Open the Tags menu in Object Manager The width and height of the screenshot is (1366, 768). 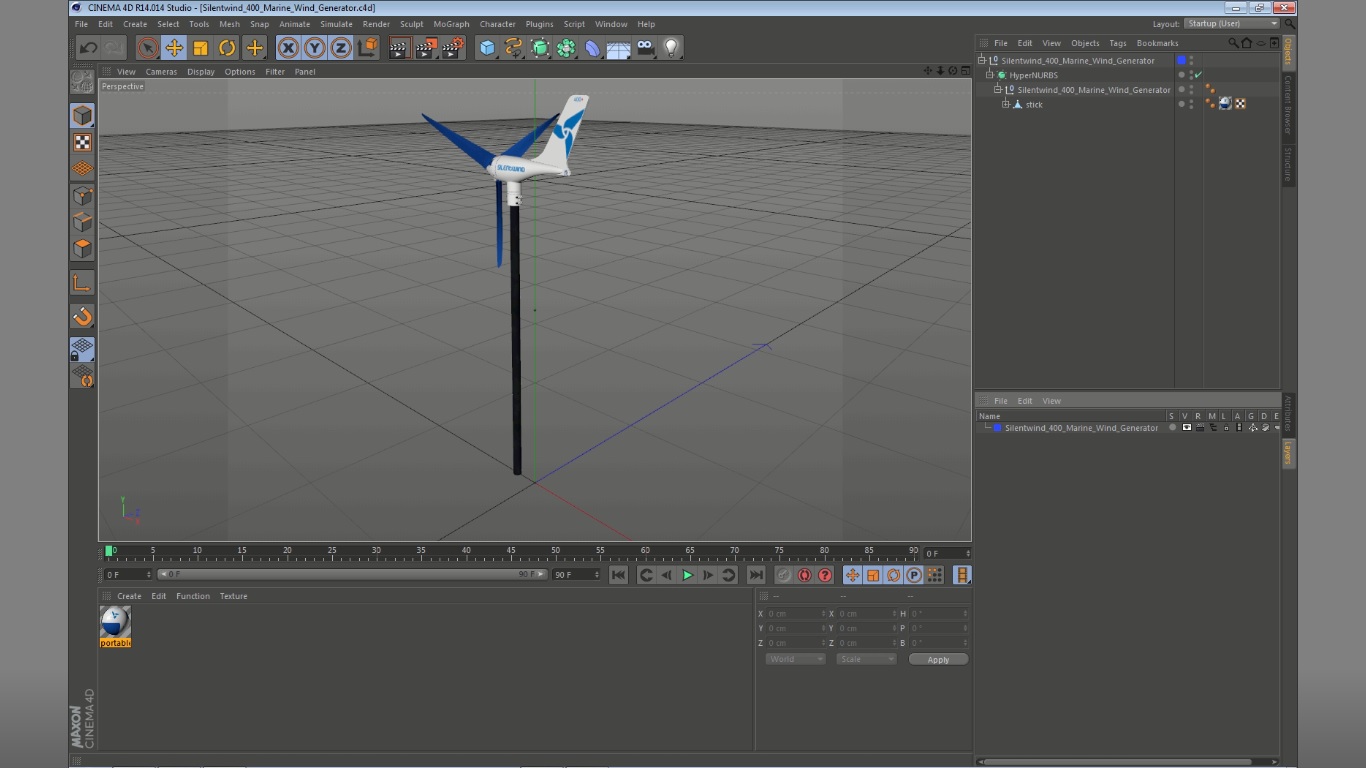[1118, 43]
